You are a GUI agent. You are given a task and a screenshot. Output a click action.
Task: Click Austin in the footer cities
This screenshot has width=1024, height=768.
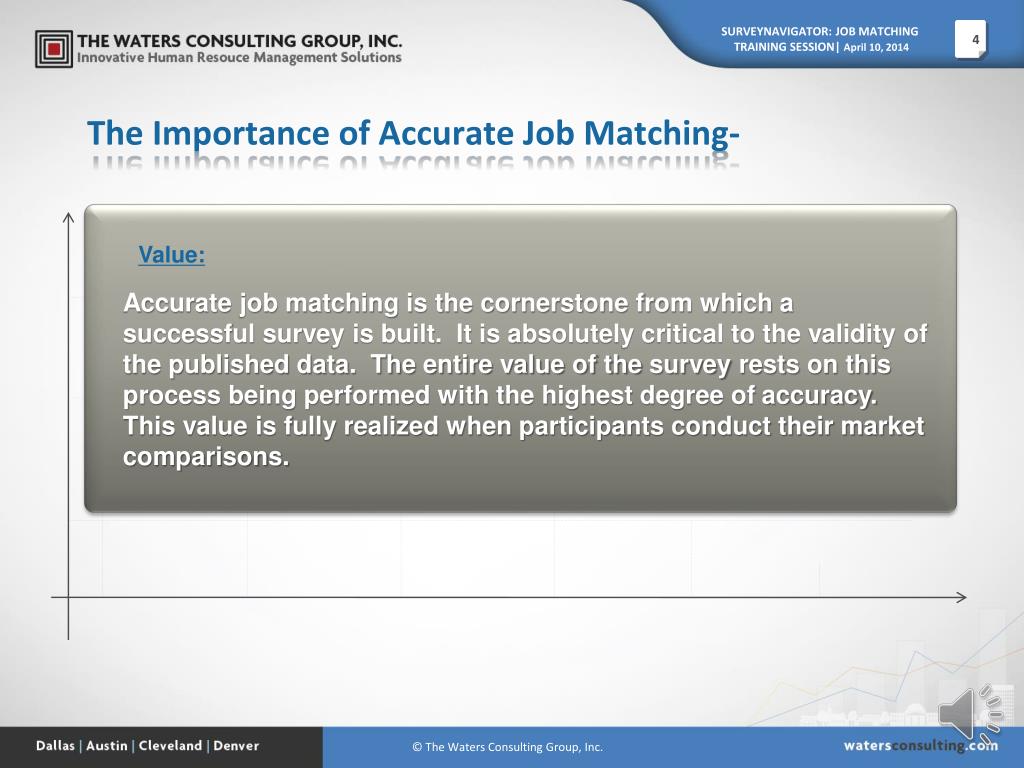coord(106,746)
